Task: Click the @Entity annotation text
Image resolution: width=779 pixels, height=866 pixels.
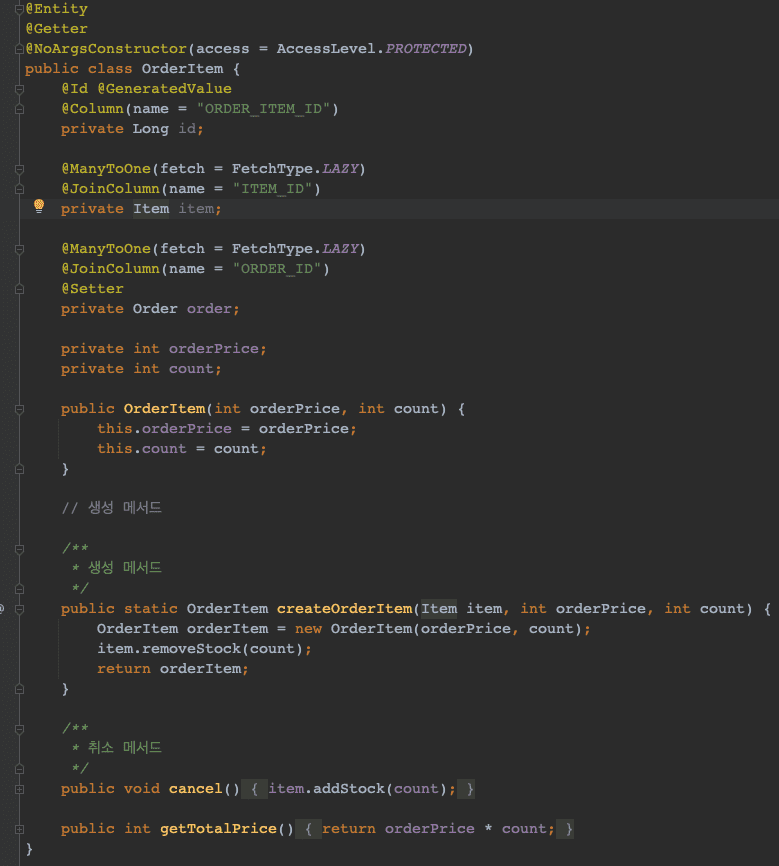Action: click(56, 9)
